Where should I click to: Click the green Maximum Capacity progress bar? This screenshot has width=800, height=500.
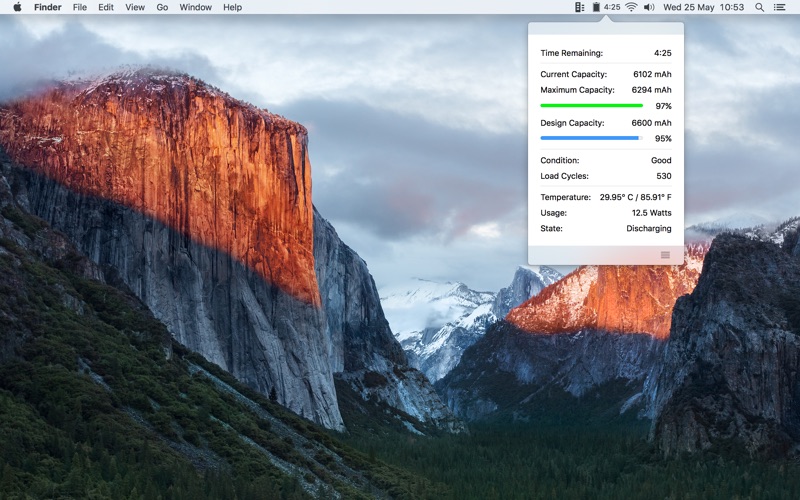pyautogui.click(x=591, y=105)
